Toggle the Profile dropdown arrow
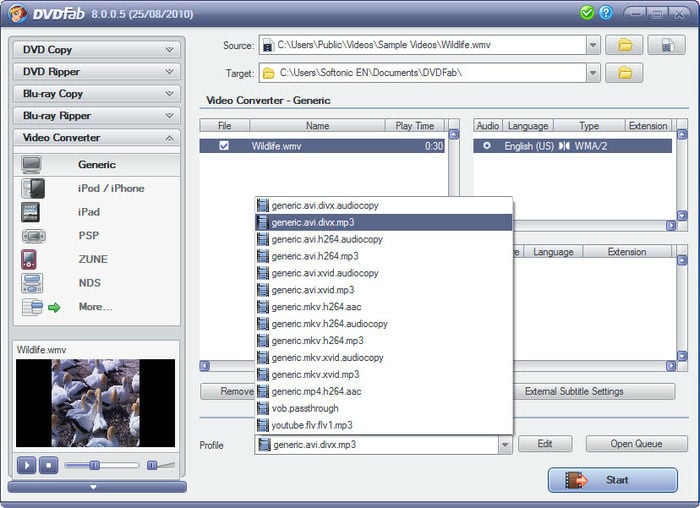Image resolution: width=700 pixels, height=508 pixels. pos(505,445)
